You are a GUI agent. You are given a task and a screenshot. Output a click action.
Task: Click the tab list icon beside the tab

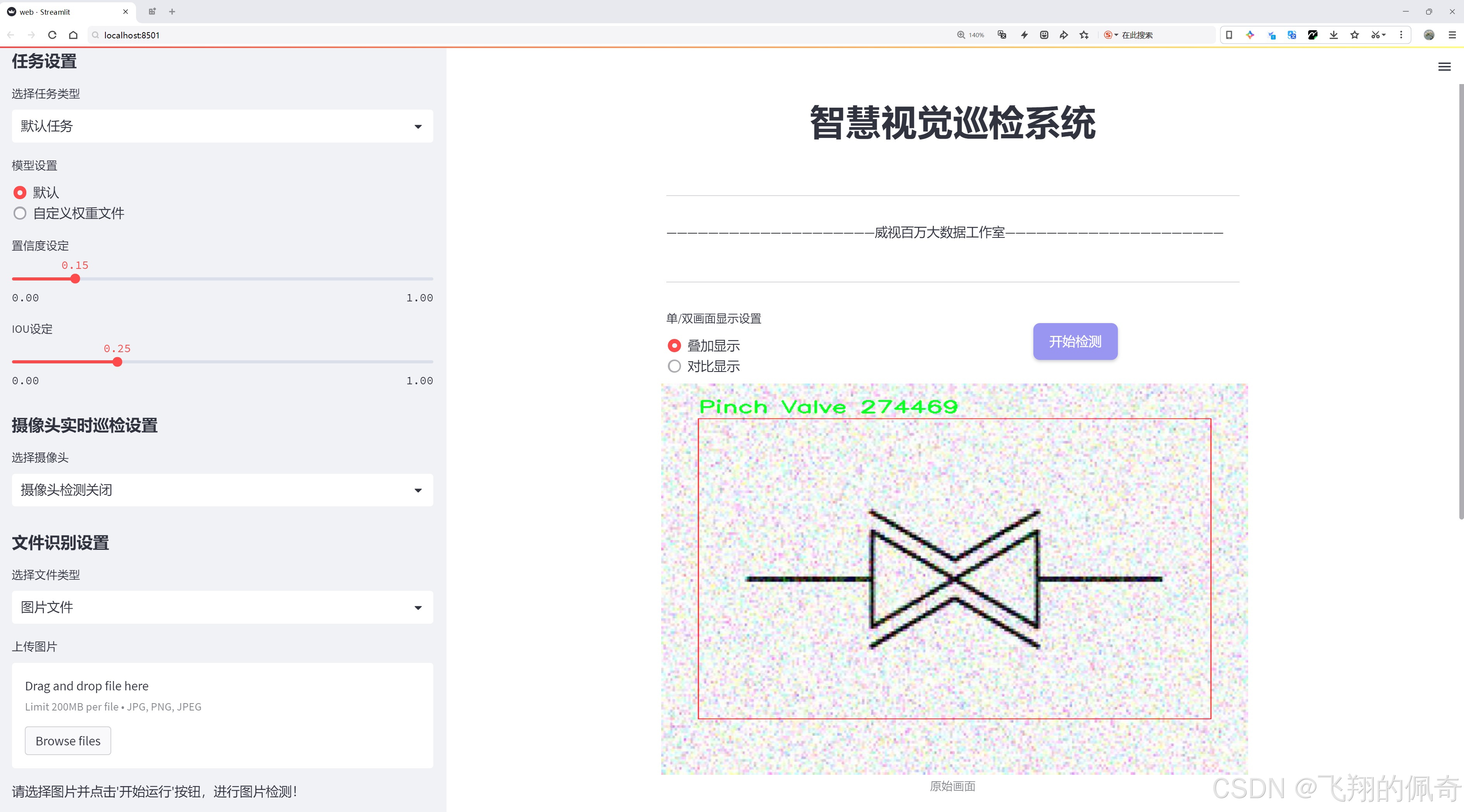coord(152,11)
